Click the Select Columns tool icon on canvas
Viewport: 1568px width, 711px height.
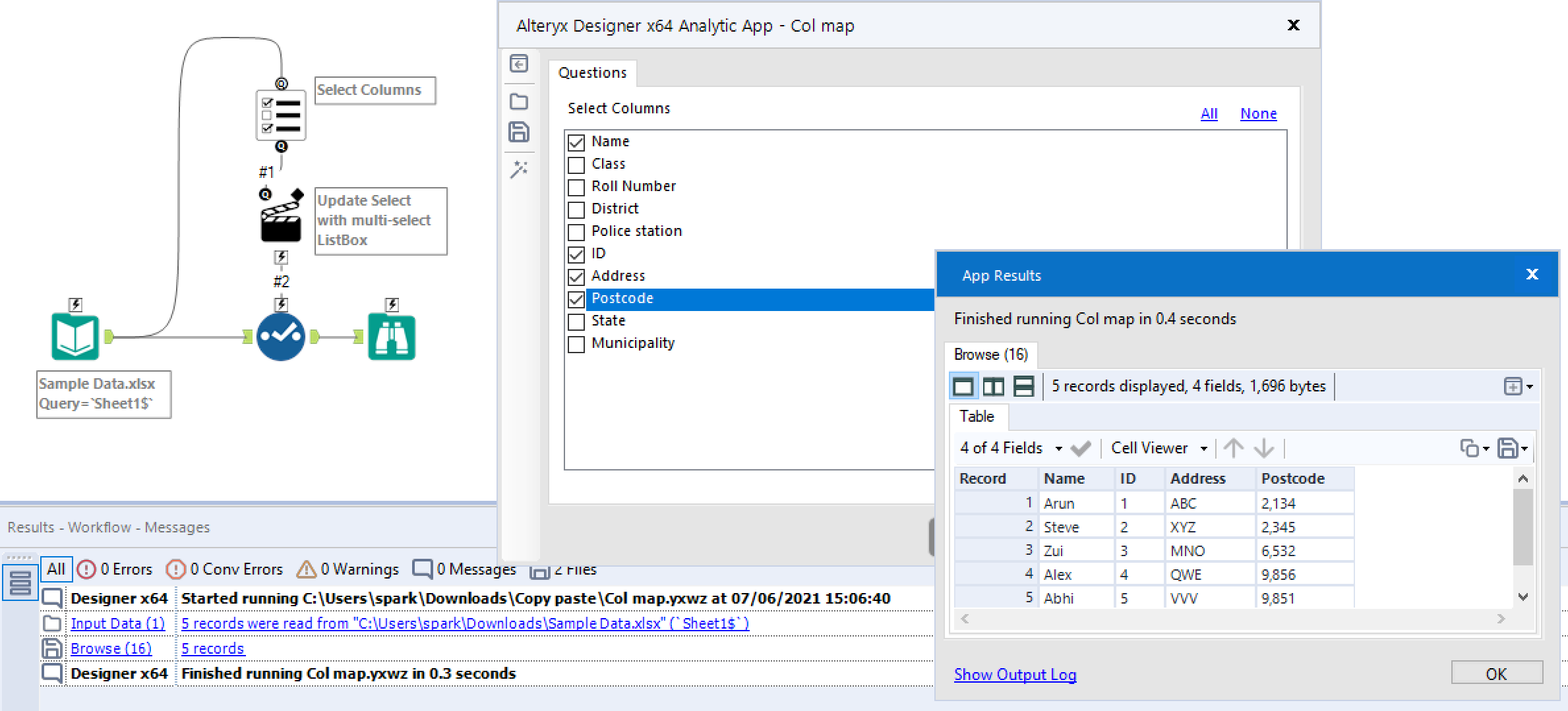point(281,115)
